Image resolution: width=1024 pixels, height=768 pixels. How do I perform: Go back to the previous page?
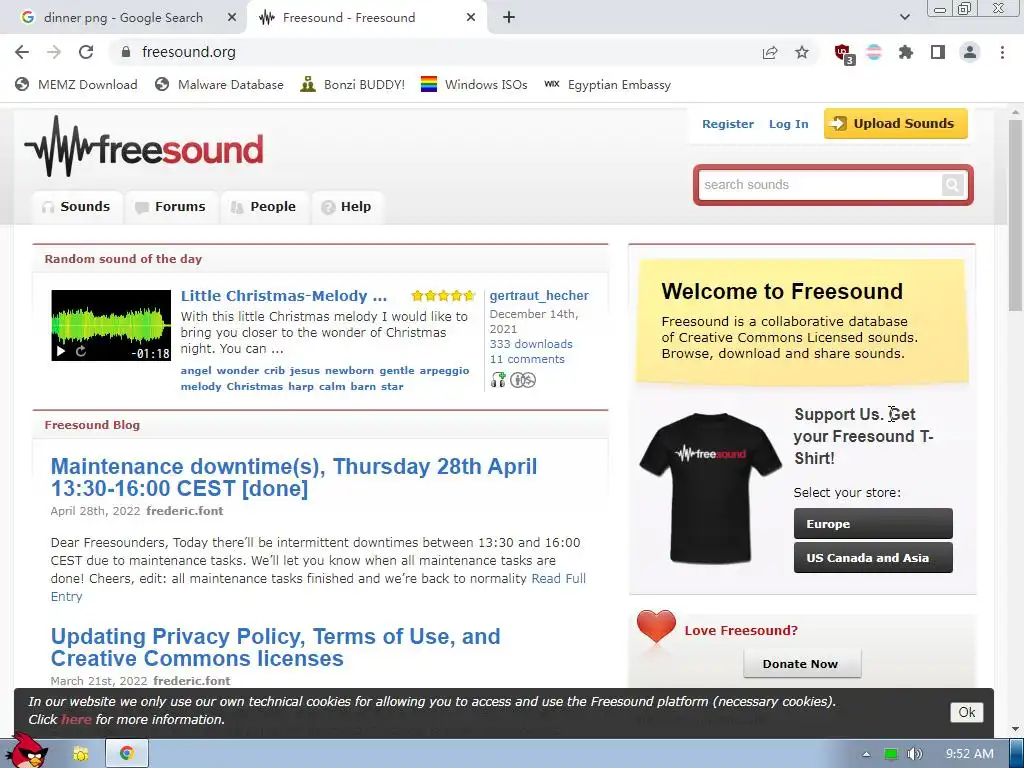(x=22, y=52)
